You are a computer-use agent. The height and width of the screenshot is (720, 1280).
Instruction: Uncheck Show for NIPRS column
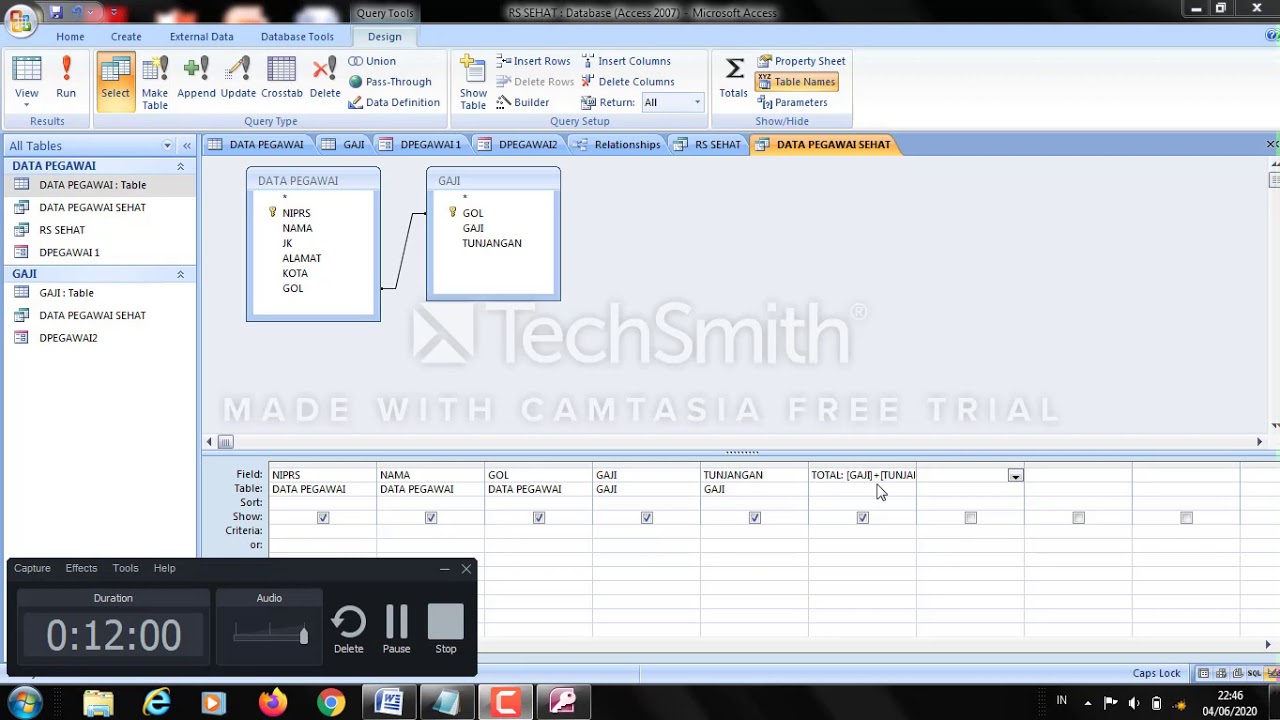323,518
